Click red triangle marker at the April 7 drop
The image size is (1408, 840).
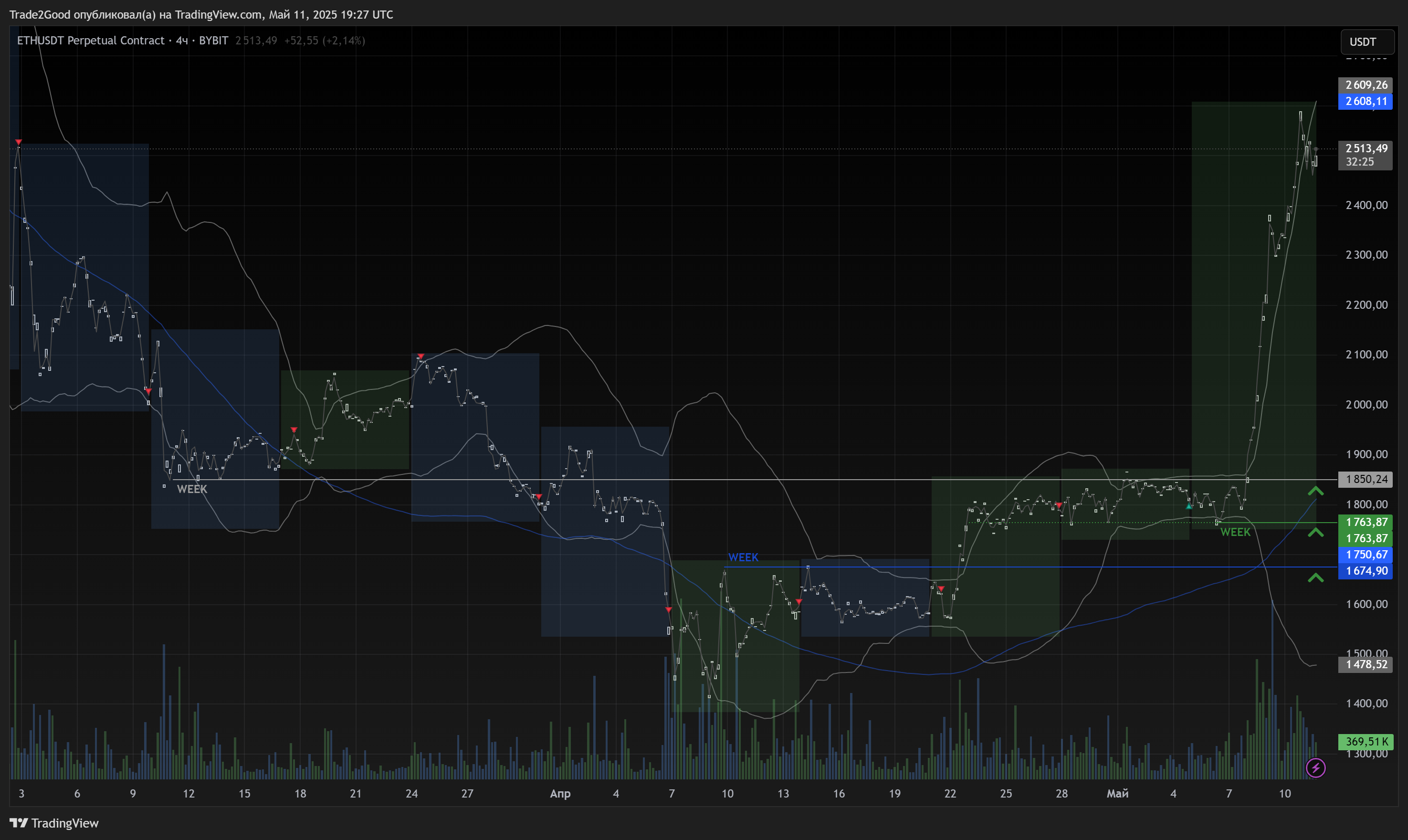(x=668, y=609)
